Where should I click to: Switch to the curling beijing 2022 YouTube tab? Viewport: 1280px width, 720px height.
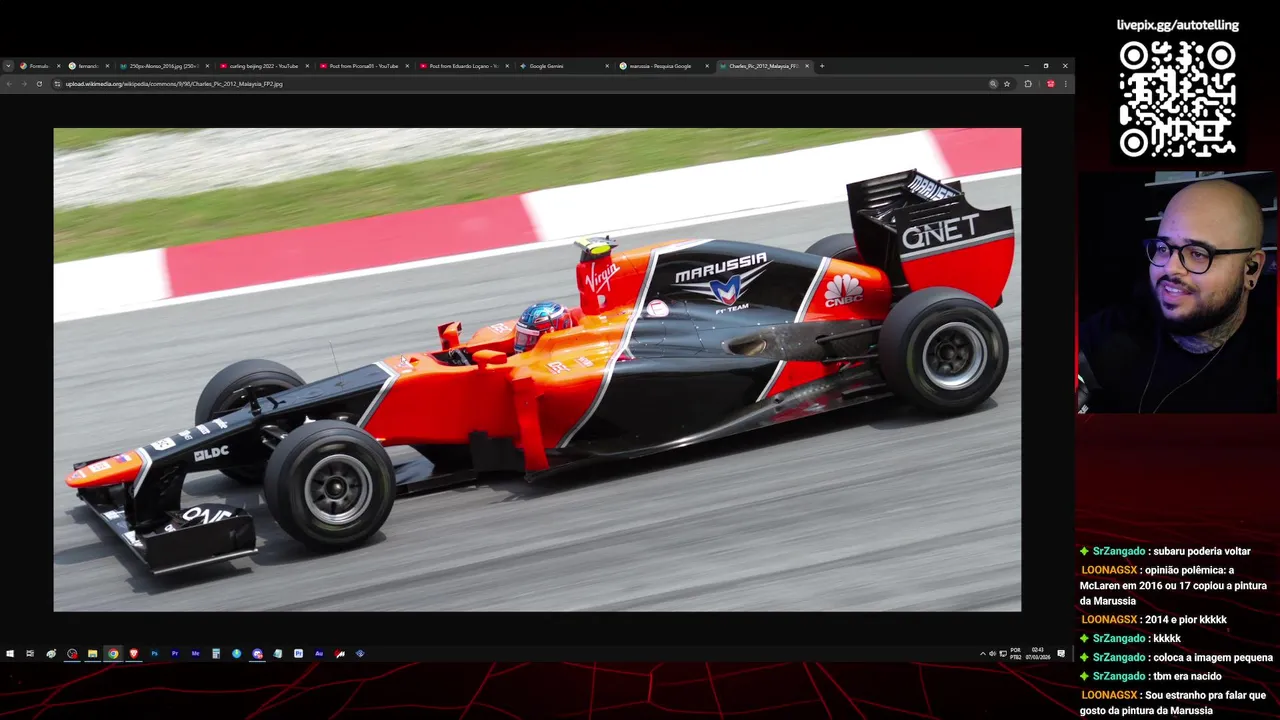pyautogui.click(x=264, y=66)
